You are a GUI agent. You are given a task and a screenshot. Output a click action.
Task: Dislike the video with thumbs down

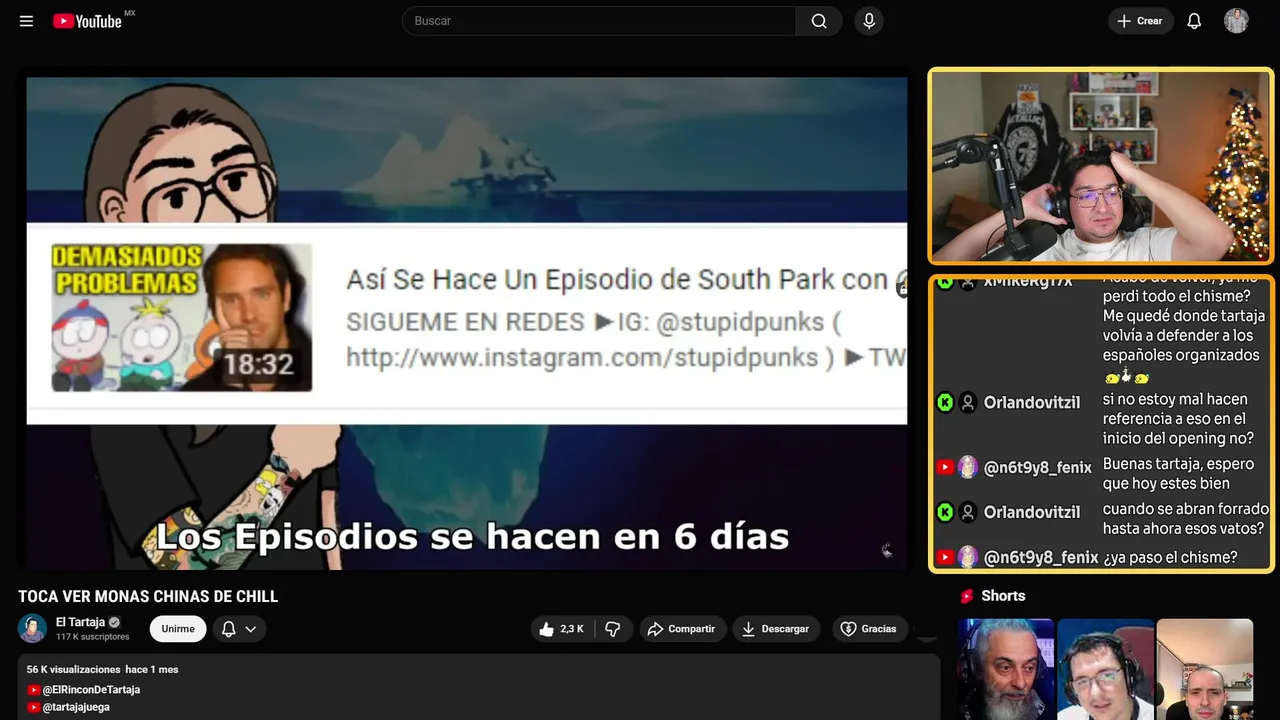click(x=613, y=629)
